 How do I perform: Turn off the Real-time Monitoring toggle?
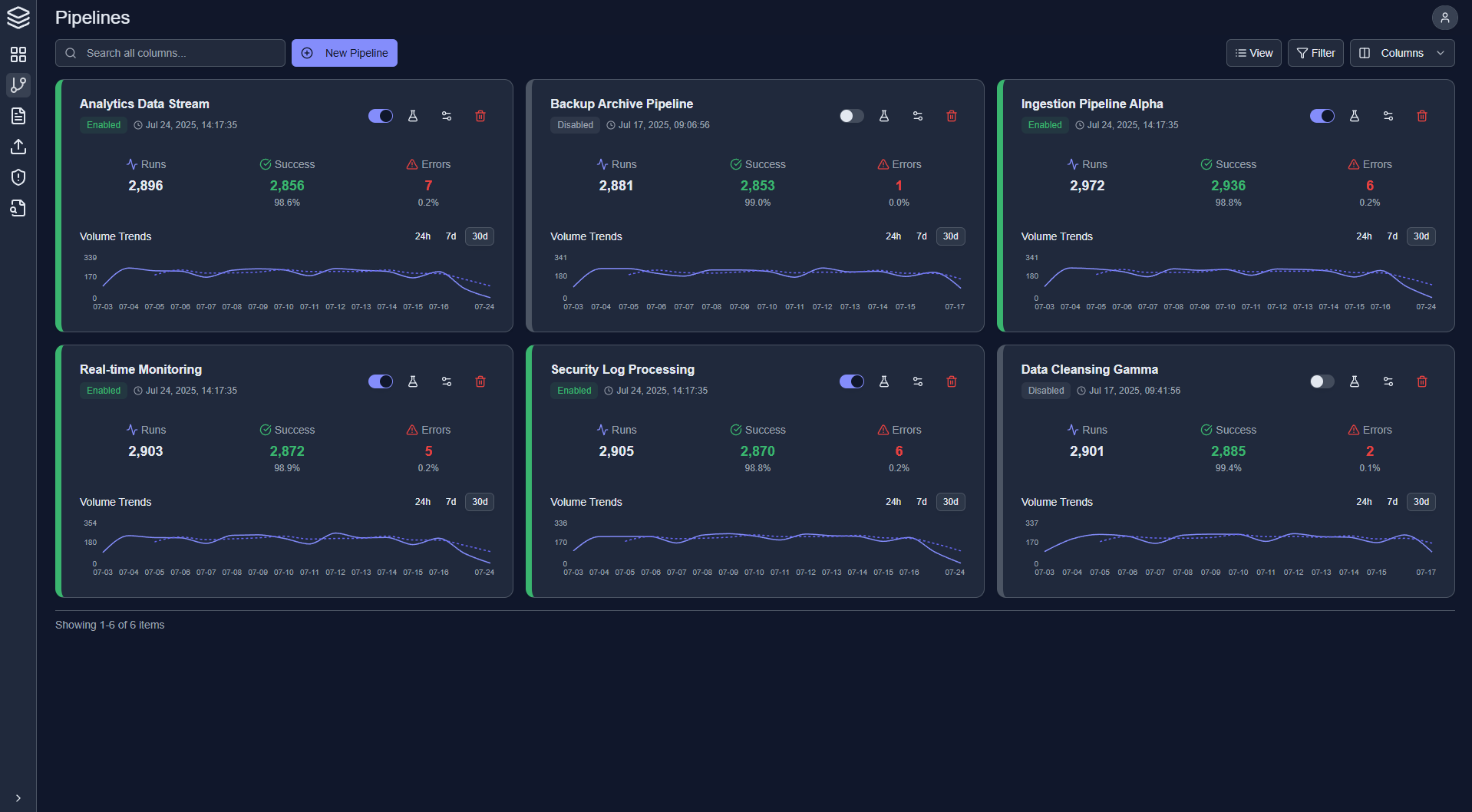381,381
